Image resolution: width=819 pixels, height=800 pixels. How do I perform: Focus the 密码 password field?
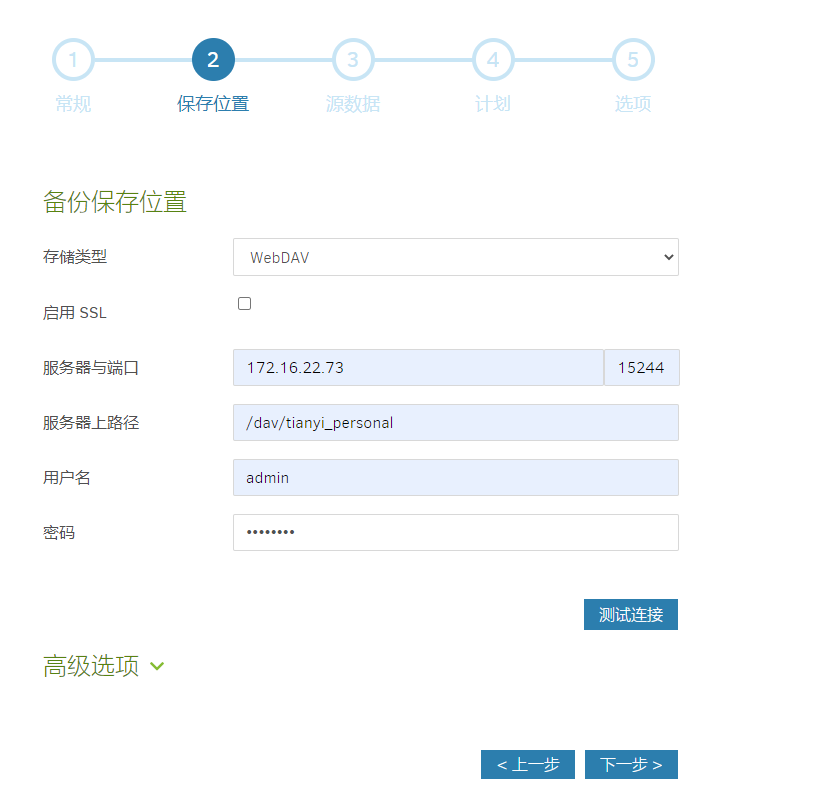[455, 533]
